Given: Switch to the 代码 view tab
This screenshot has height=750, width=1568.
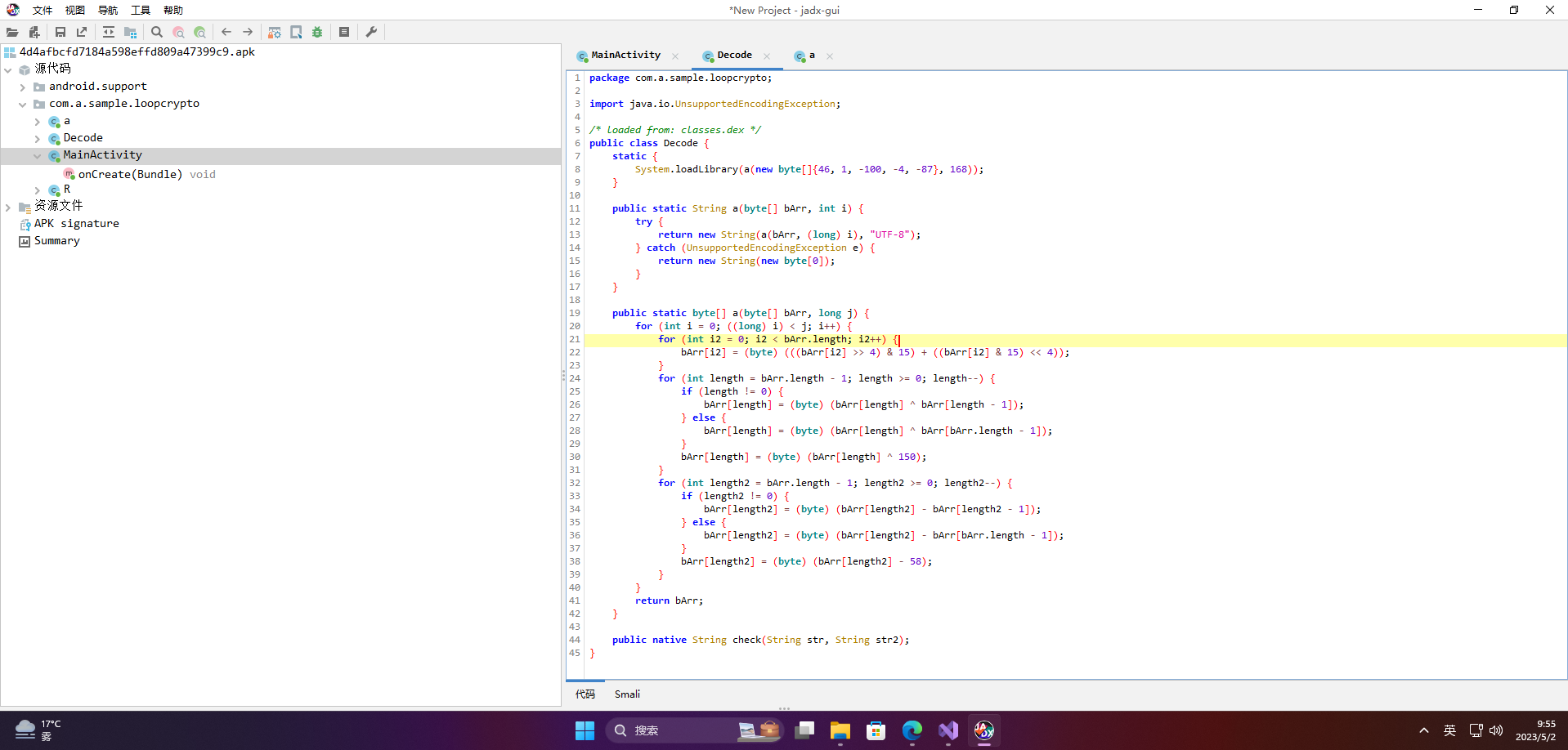Looking at the screenshot, I should (585, 694).
